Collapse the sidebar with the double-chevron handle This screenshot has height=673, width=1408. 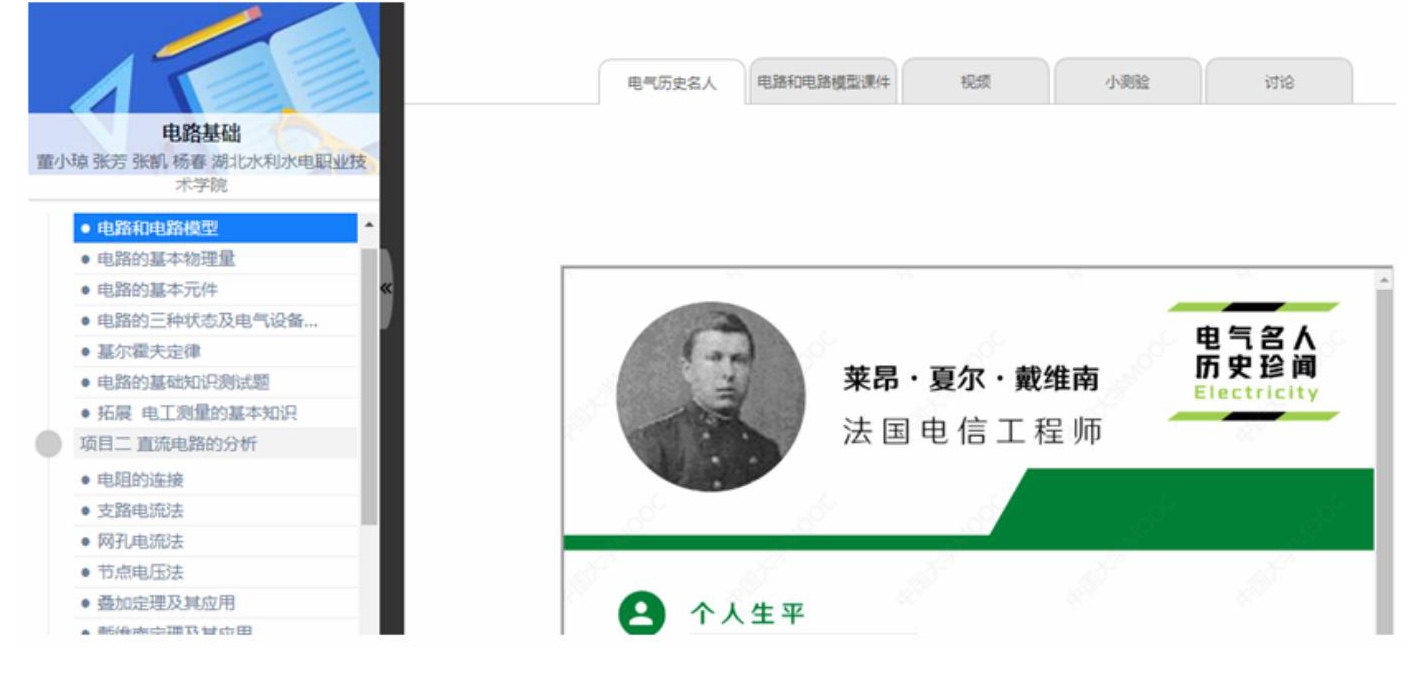[385, 288]
